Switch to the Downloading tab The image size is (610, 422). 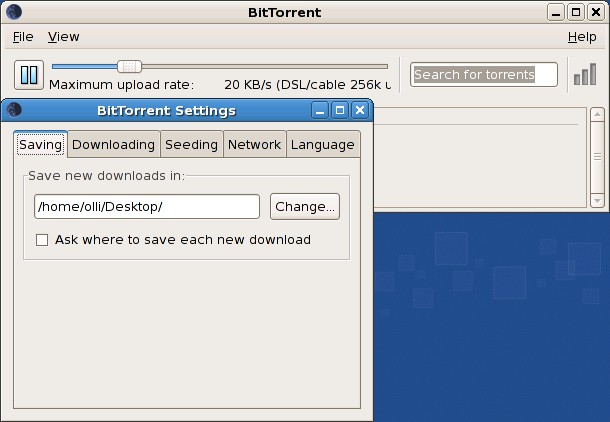click(x=113, y=144)
